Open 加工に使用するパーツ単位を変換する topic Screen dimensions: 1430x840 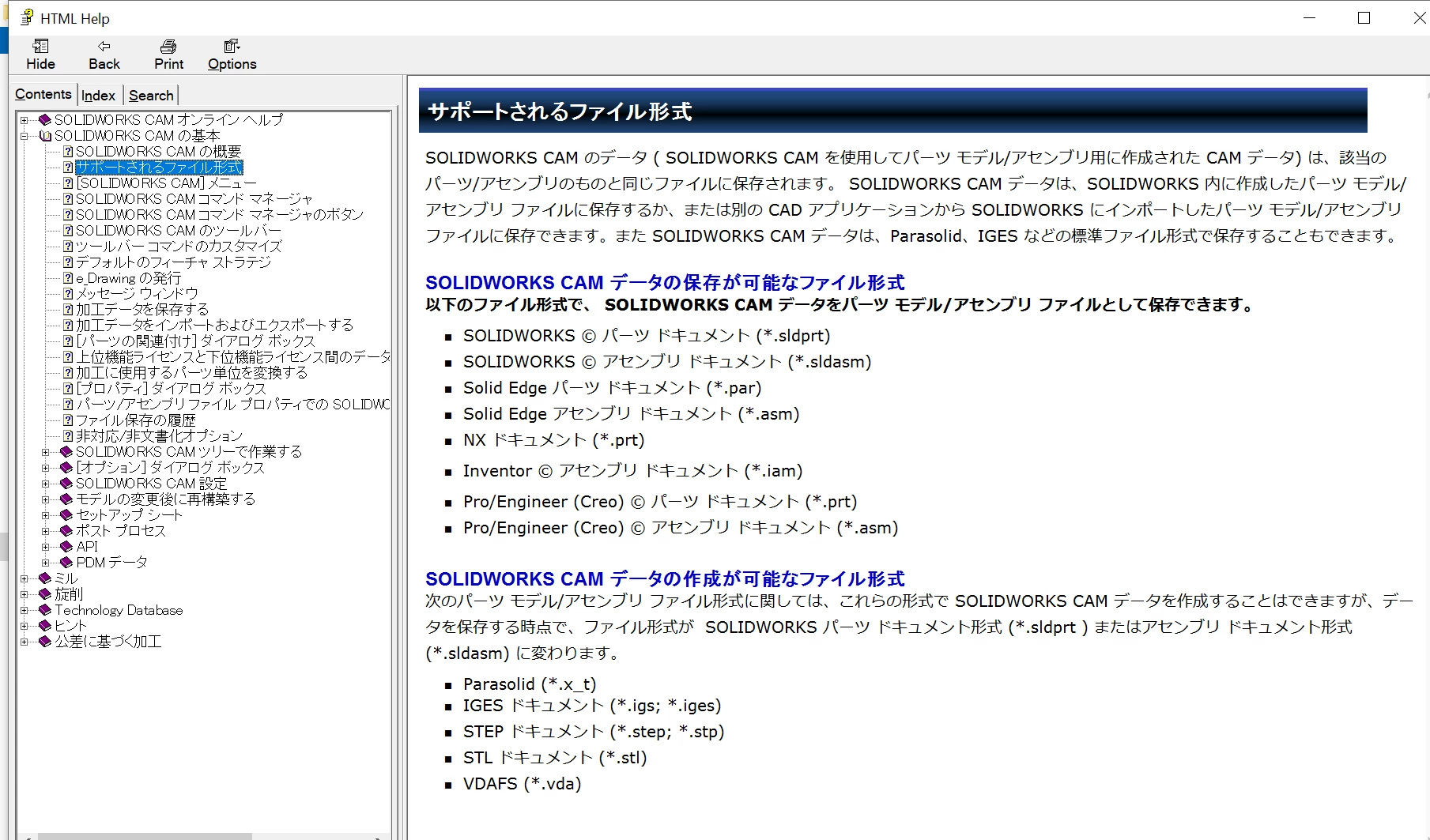tap(191, 373)
